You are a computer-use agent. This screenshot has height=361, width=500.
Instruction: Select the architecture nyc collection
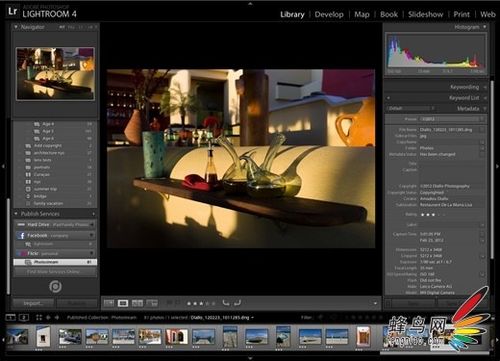[55, 153]
